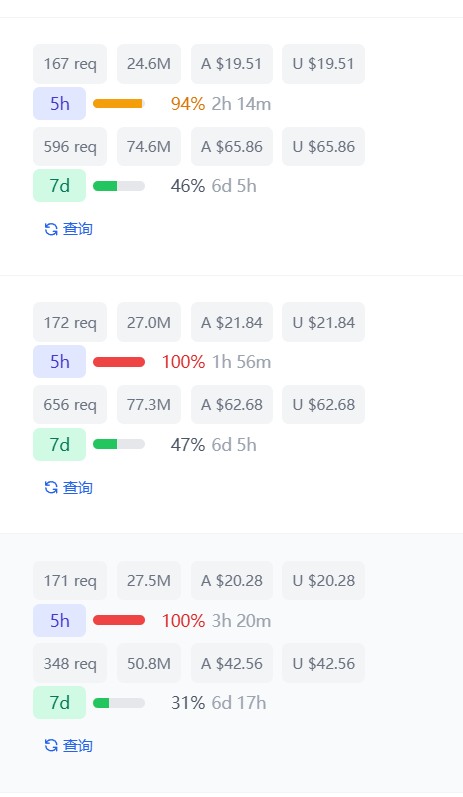This screenshot has width=463, height=797.
Task: Select the 7d badge beside 46%
Action: click(59, 186)
